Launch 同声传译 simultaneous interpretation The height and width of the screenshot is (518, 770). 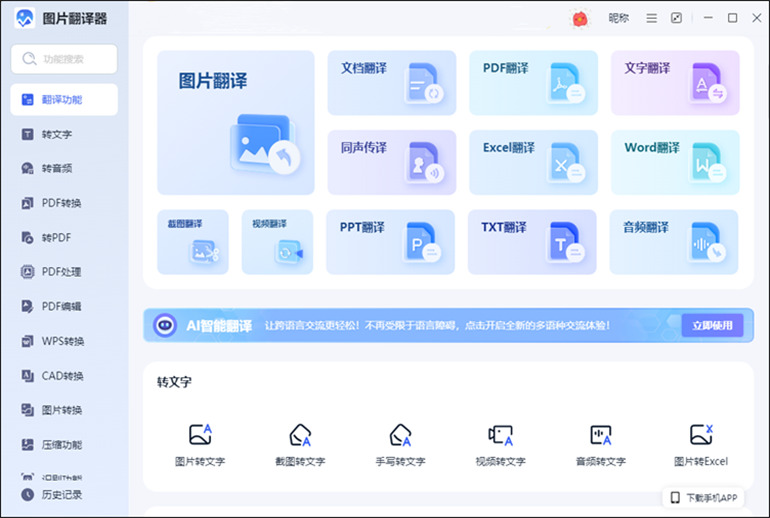pos(392,162)
